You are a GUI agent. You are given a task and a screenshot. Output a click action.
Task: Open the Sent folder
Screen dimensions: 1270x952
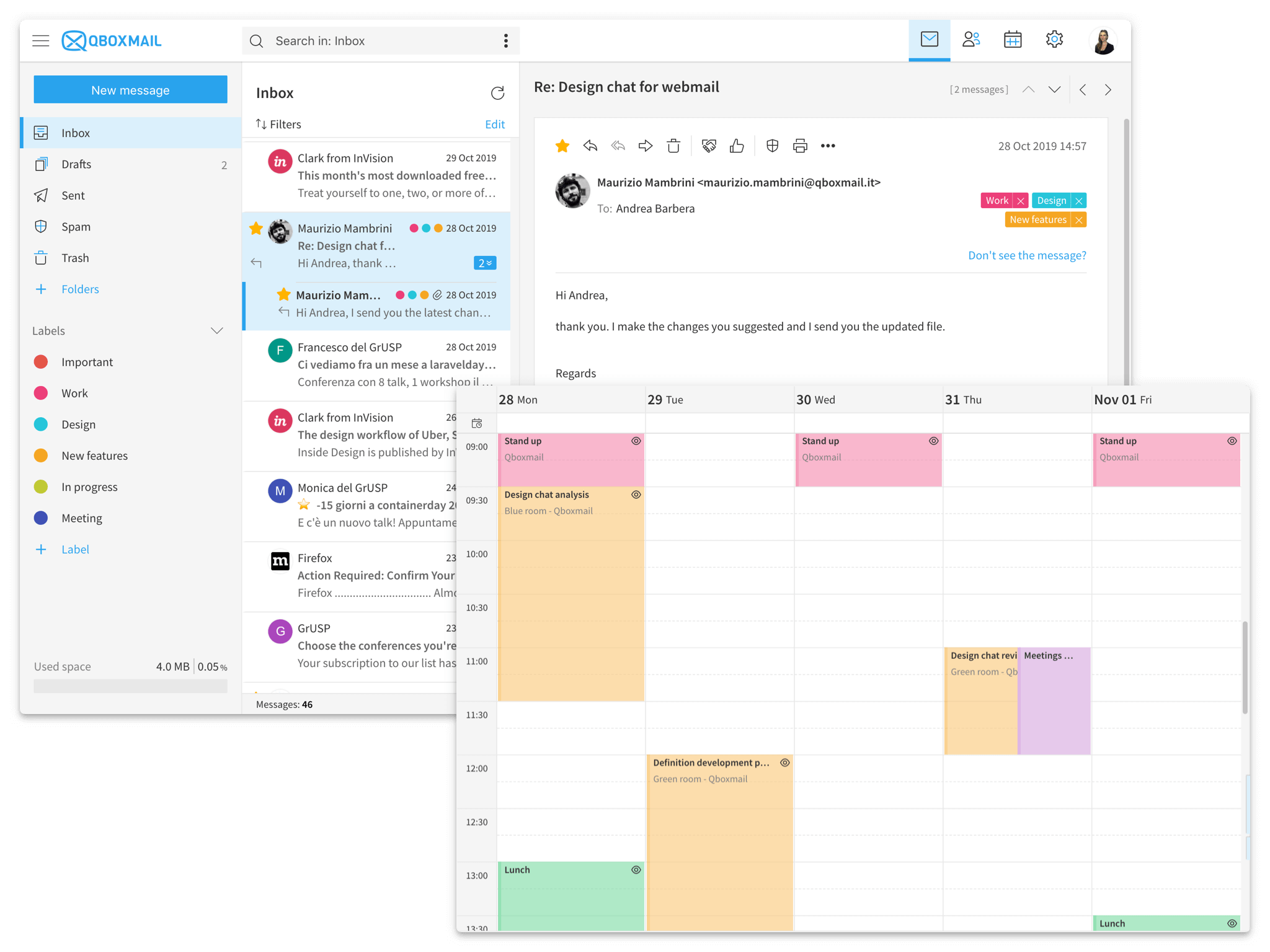click(x=73, y=196)
